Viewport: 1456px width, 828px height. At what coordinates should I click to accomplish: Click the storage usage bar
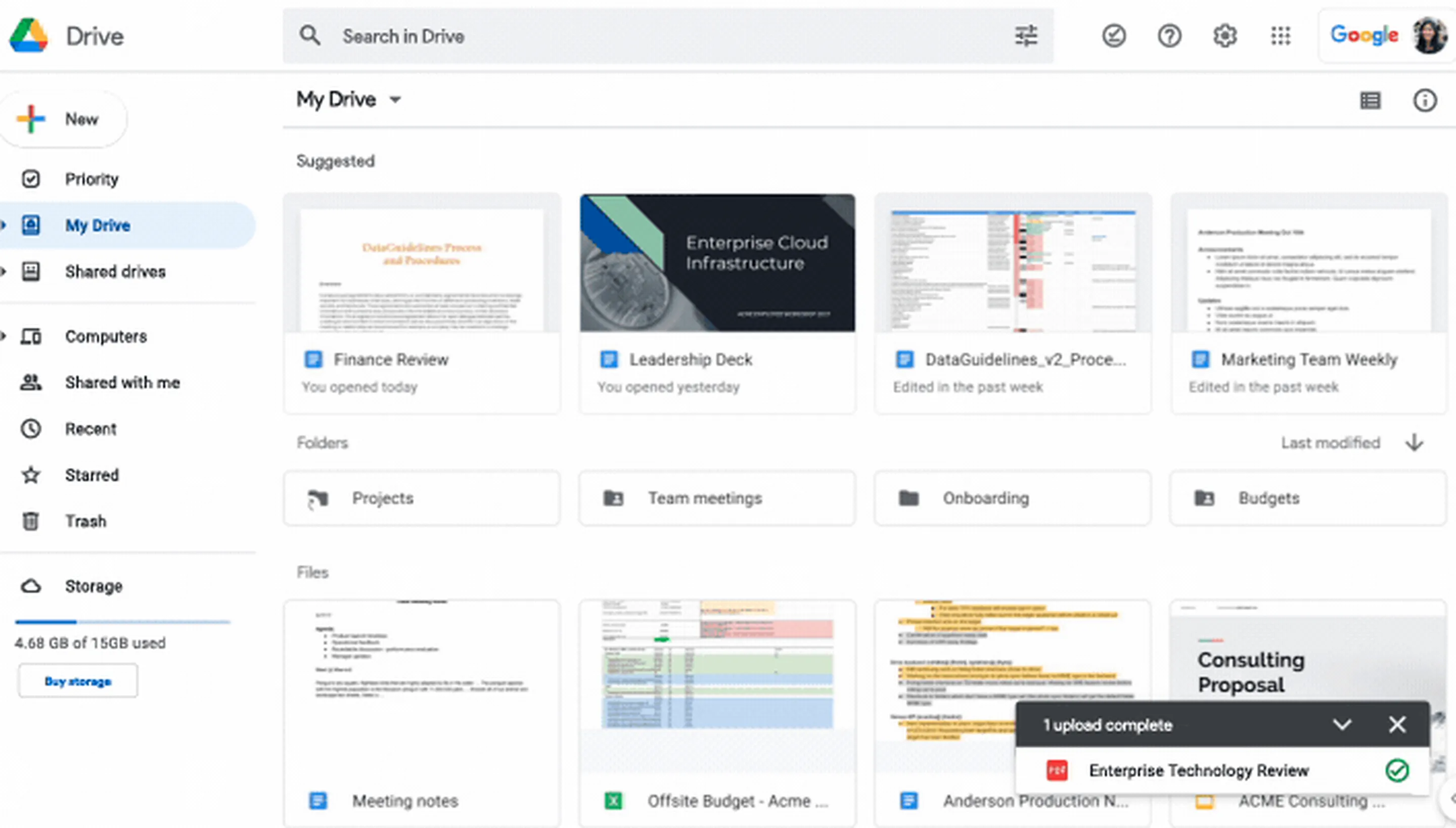(122, 622)
